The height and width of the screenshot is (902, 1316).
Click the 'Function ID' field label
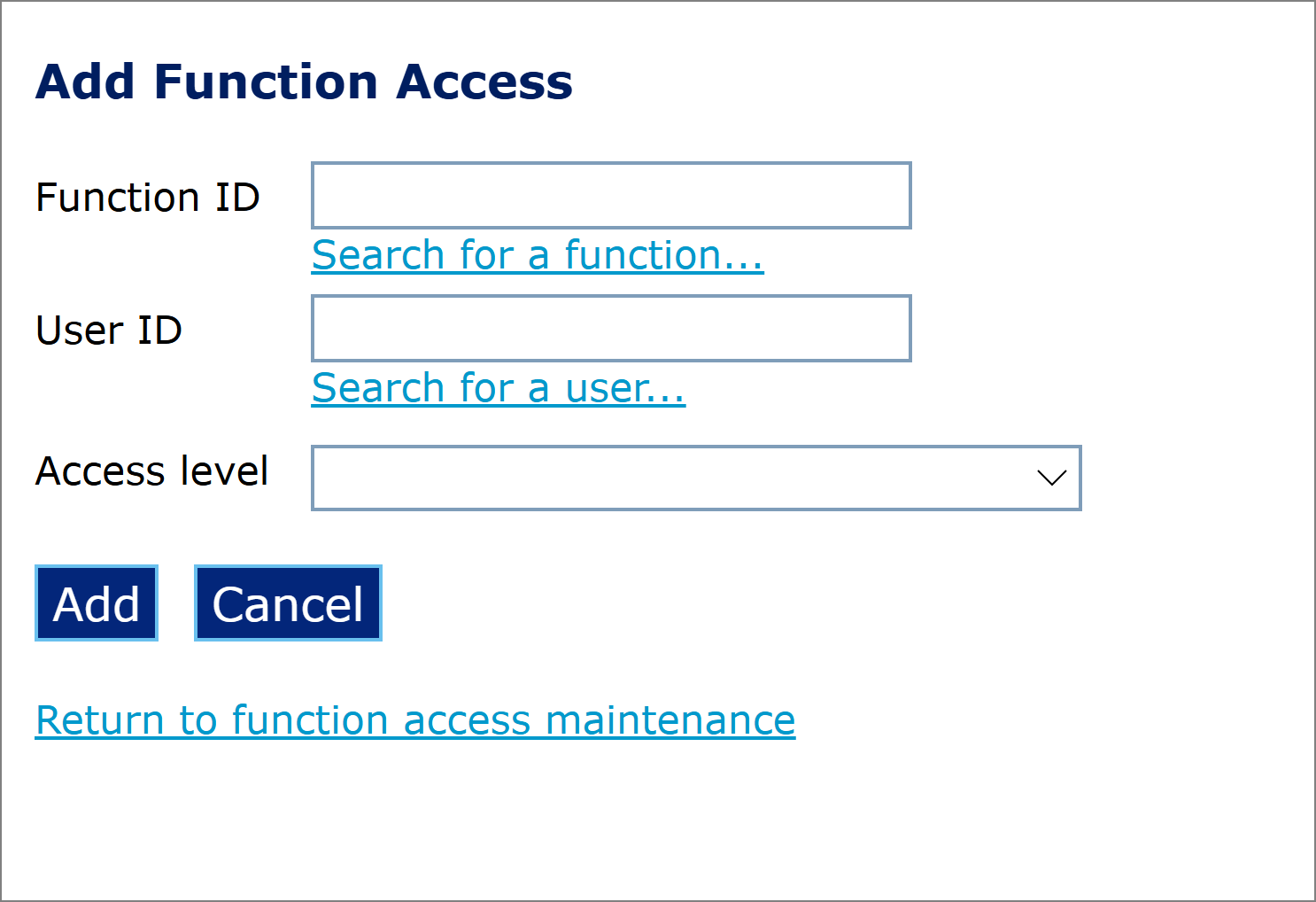[x=148, y=197]
